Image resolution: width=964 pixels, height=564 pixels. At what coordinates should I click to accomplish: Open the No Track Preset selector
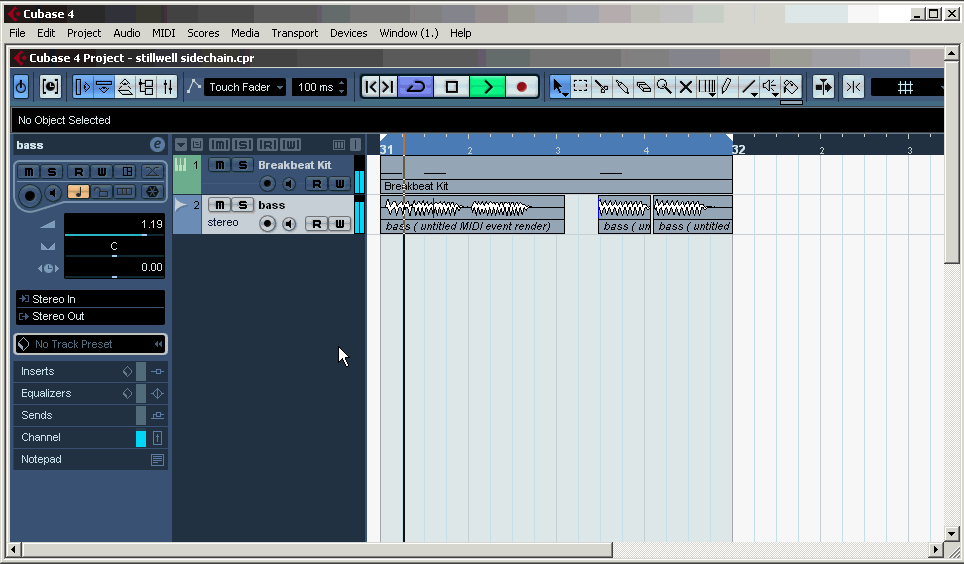(90, 344)
